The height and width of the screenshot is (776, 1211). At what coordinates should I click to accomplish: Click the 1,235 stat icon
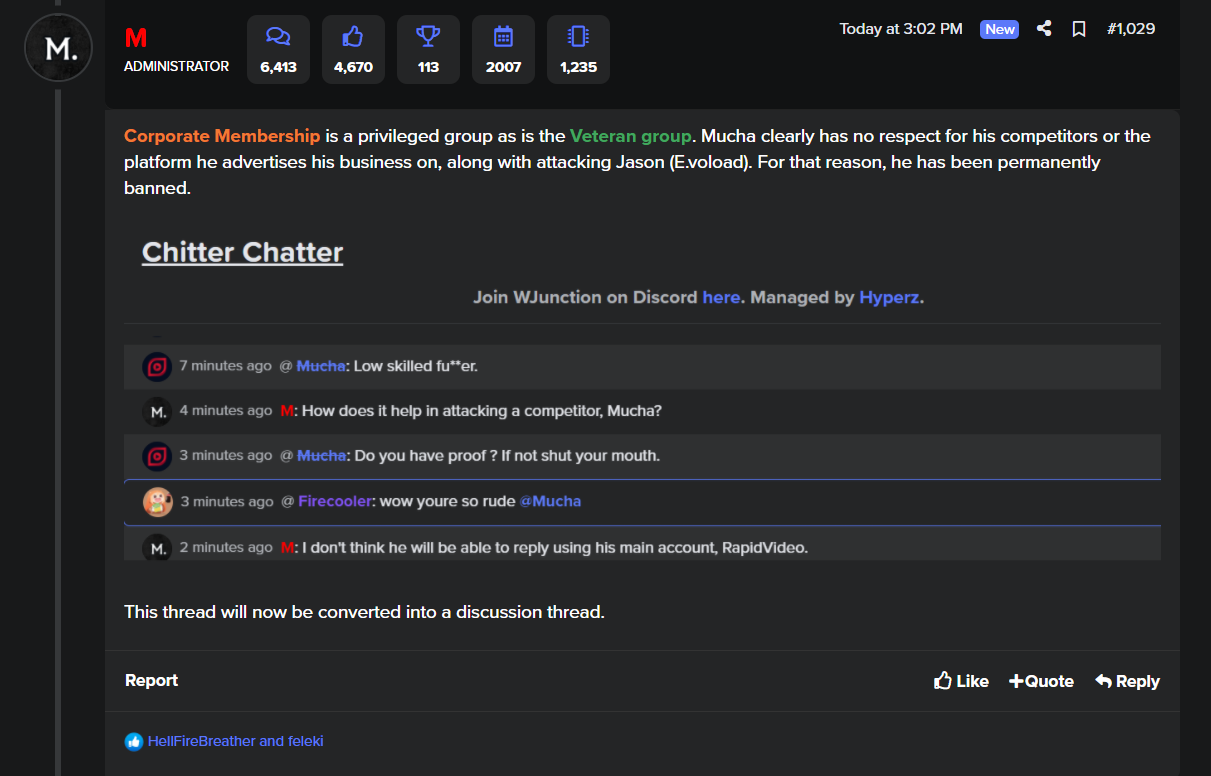click(x=578, y=37)
